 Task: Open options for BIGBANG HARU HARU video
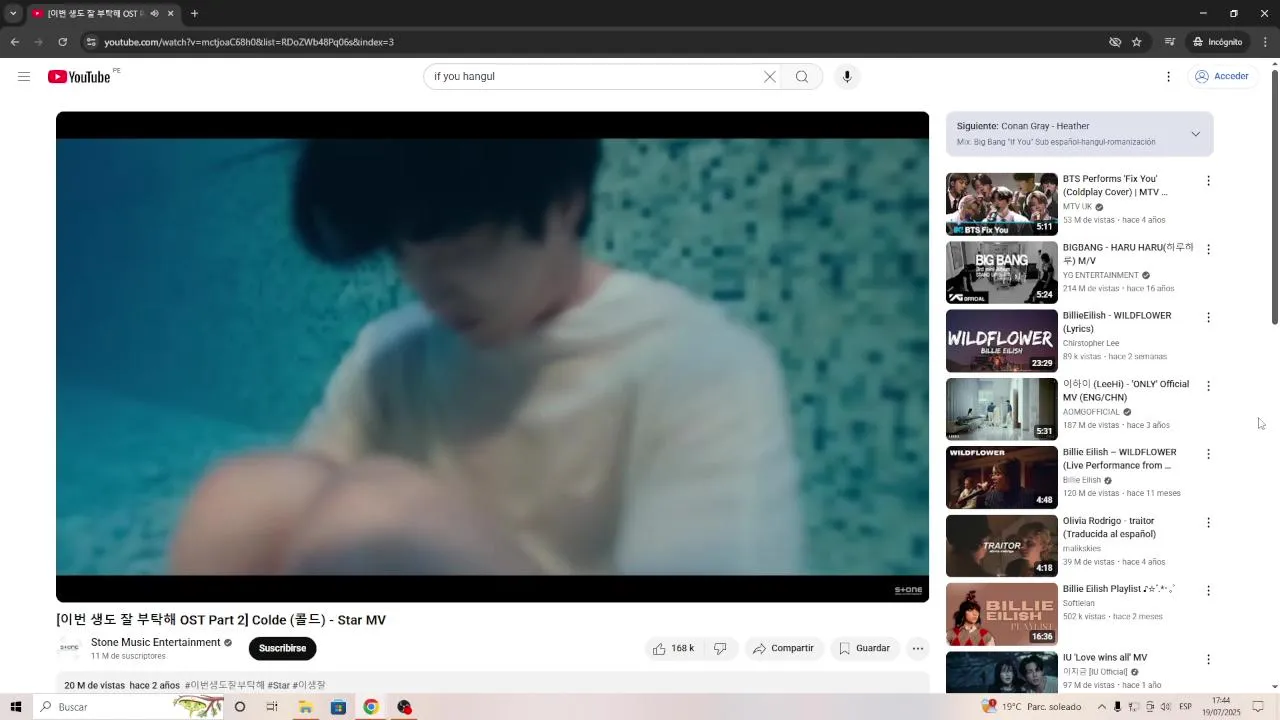pos(1208,249)
